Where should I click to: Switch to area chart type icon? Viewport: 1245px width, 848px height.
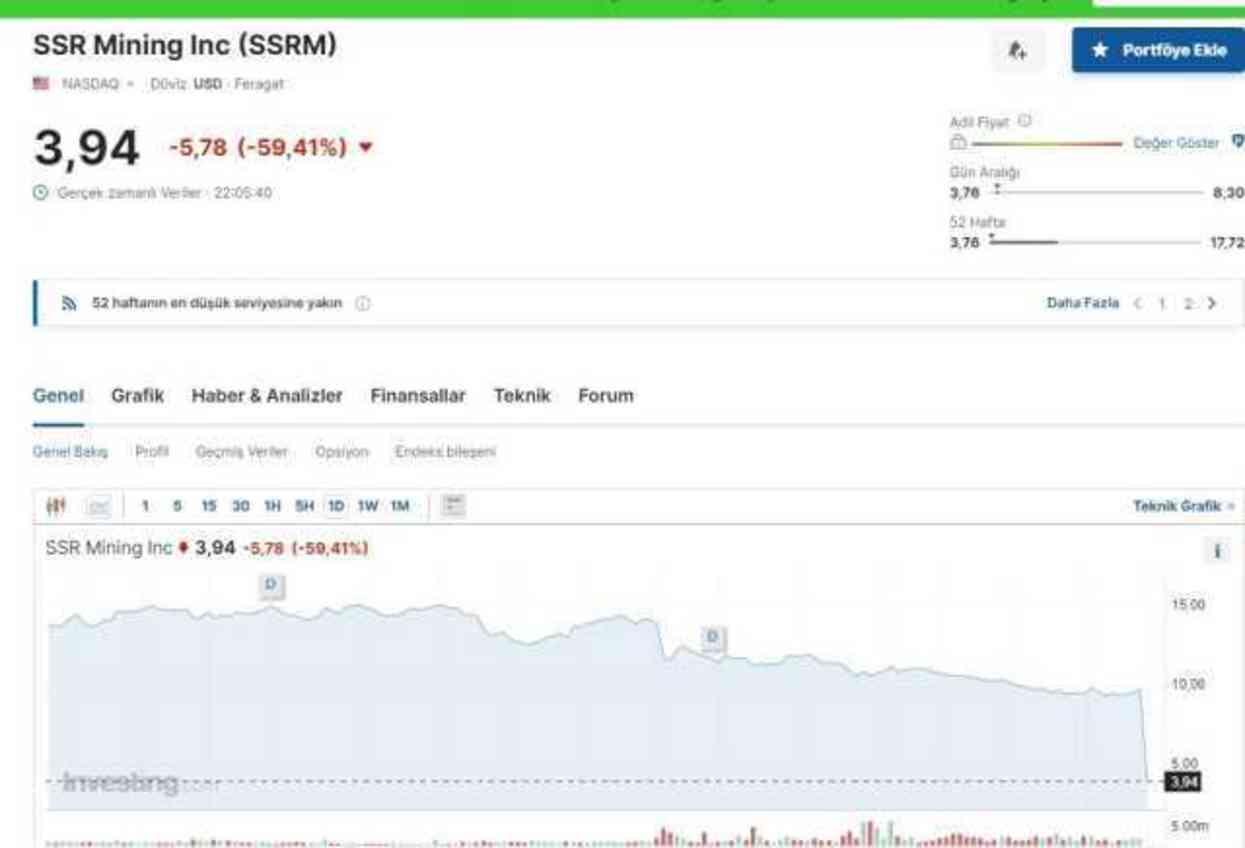[98, 506]
